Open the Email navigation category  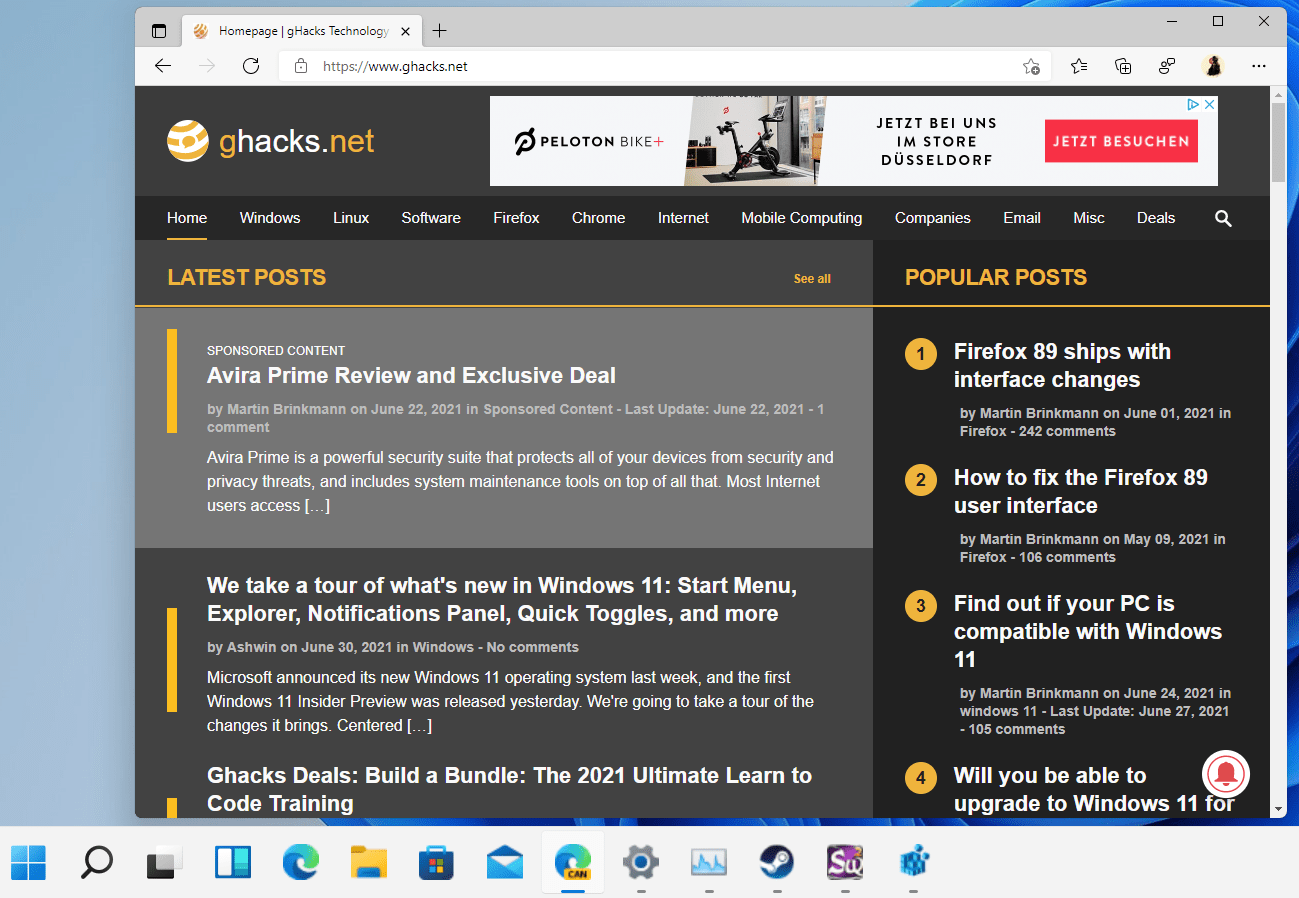[1022, 218]
